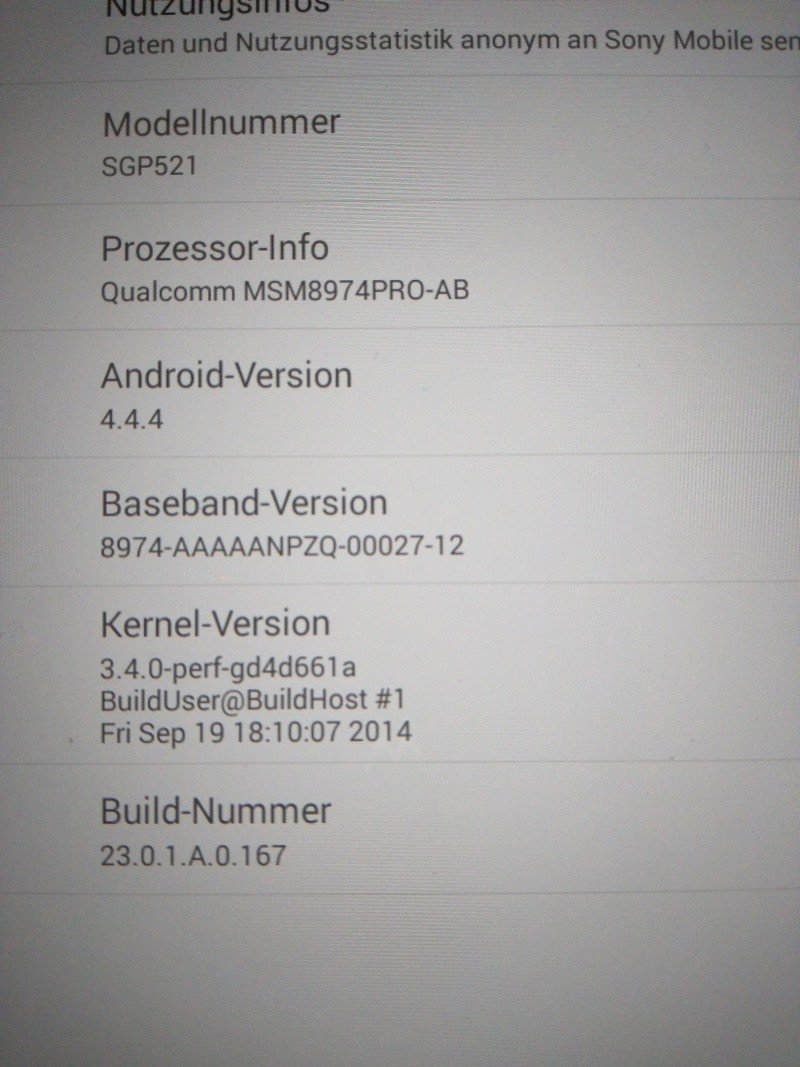Tap the Modellnummer heading
Viewport: 800px width, 1067px height.
coord(221,123)
